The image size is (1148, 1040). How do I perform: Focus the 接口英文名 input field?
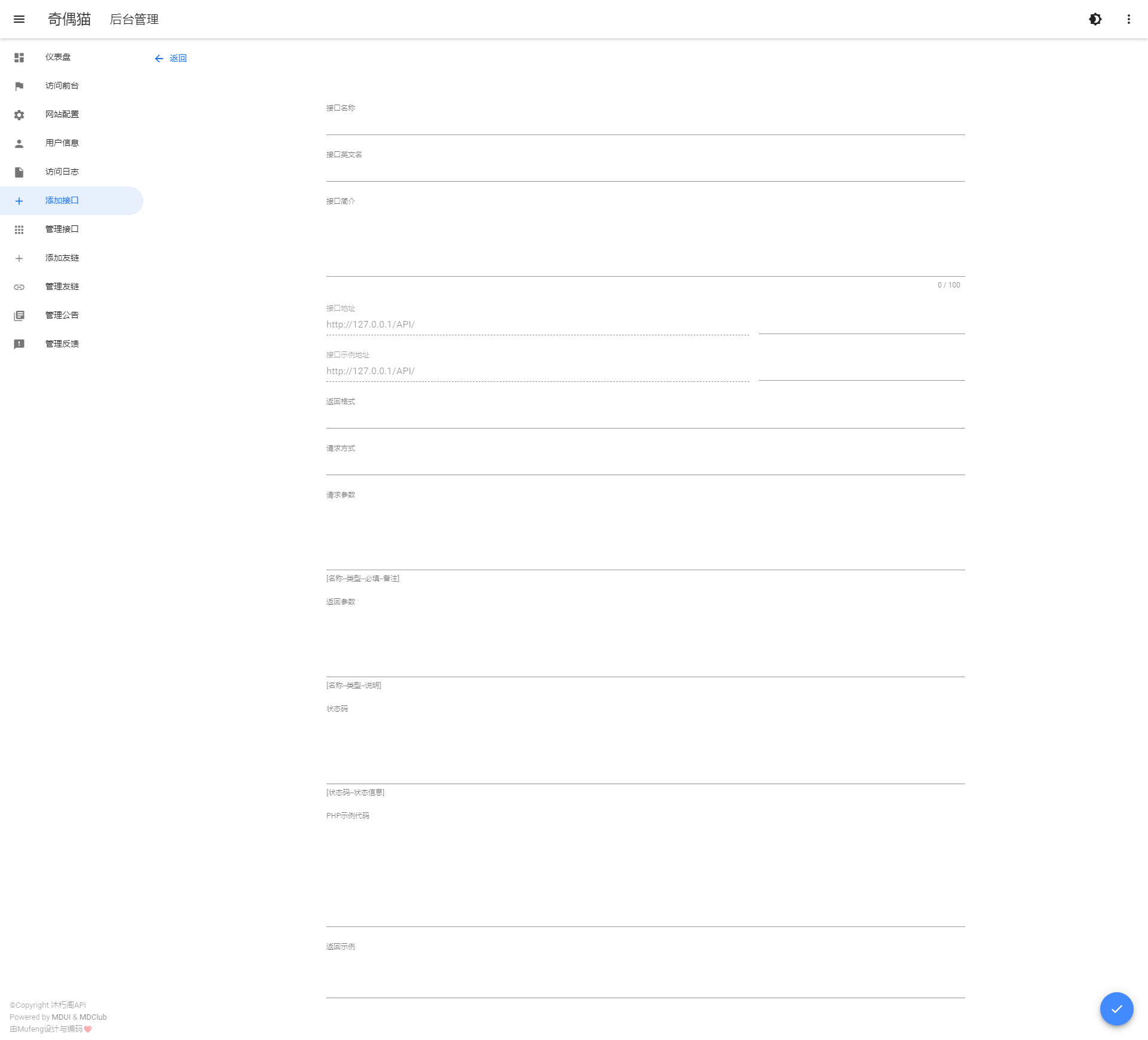pyautogui.click(x=646, y=171)
